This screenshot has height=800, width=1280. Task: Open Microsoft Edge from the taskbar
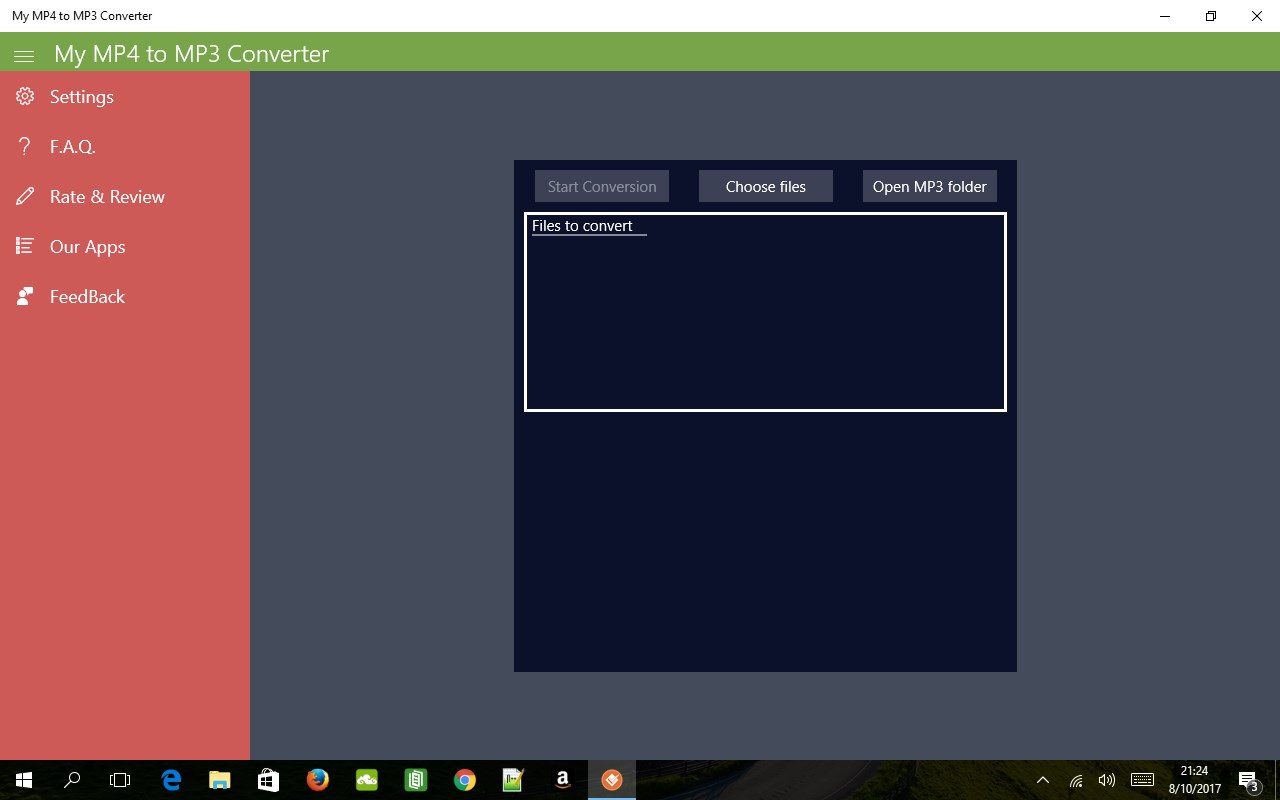[x=170, y=780]
